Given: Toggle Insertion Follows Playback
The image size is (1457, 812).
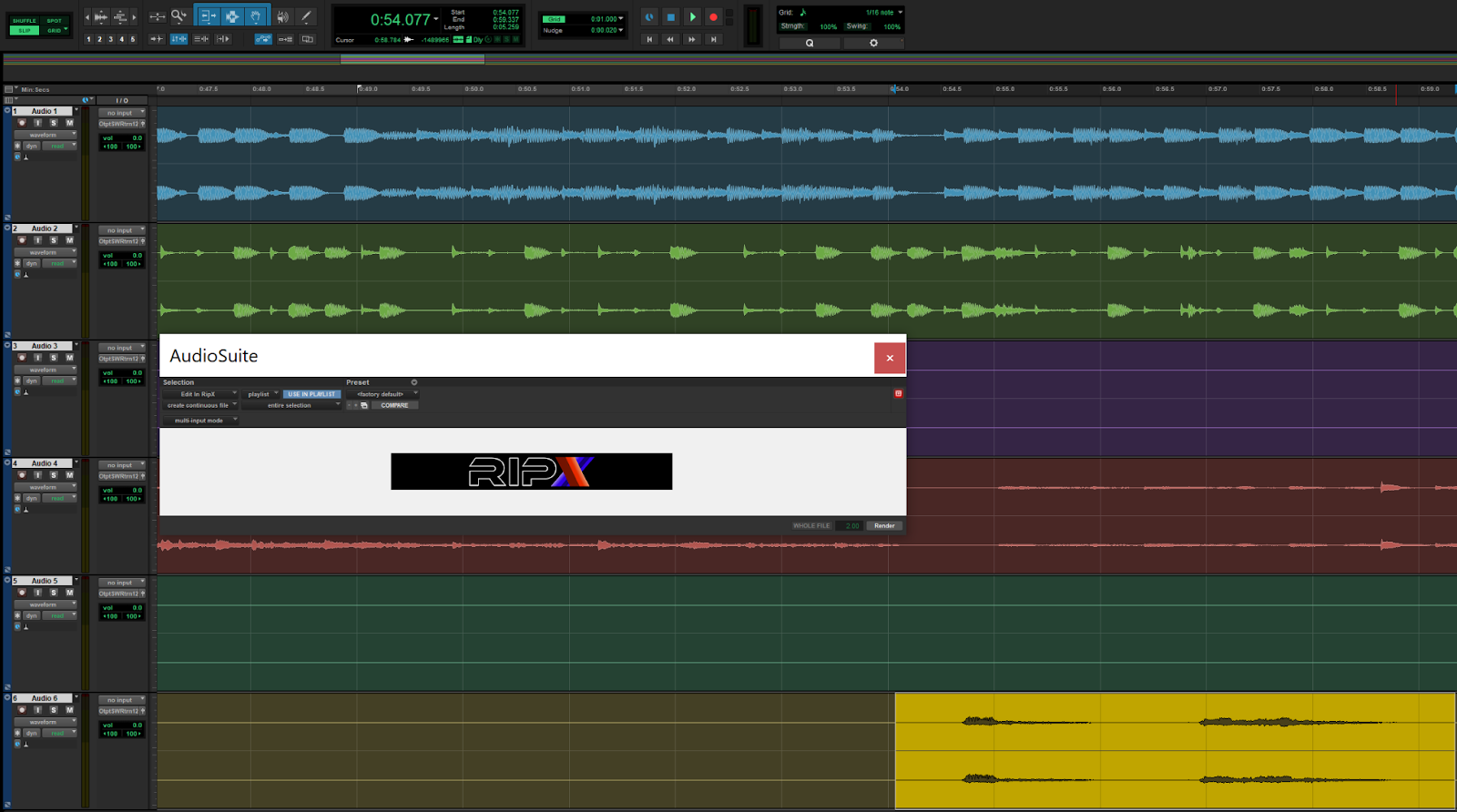Looking at the screenshot, I should point(223,39).
